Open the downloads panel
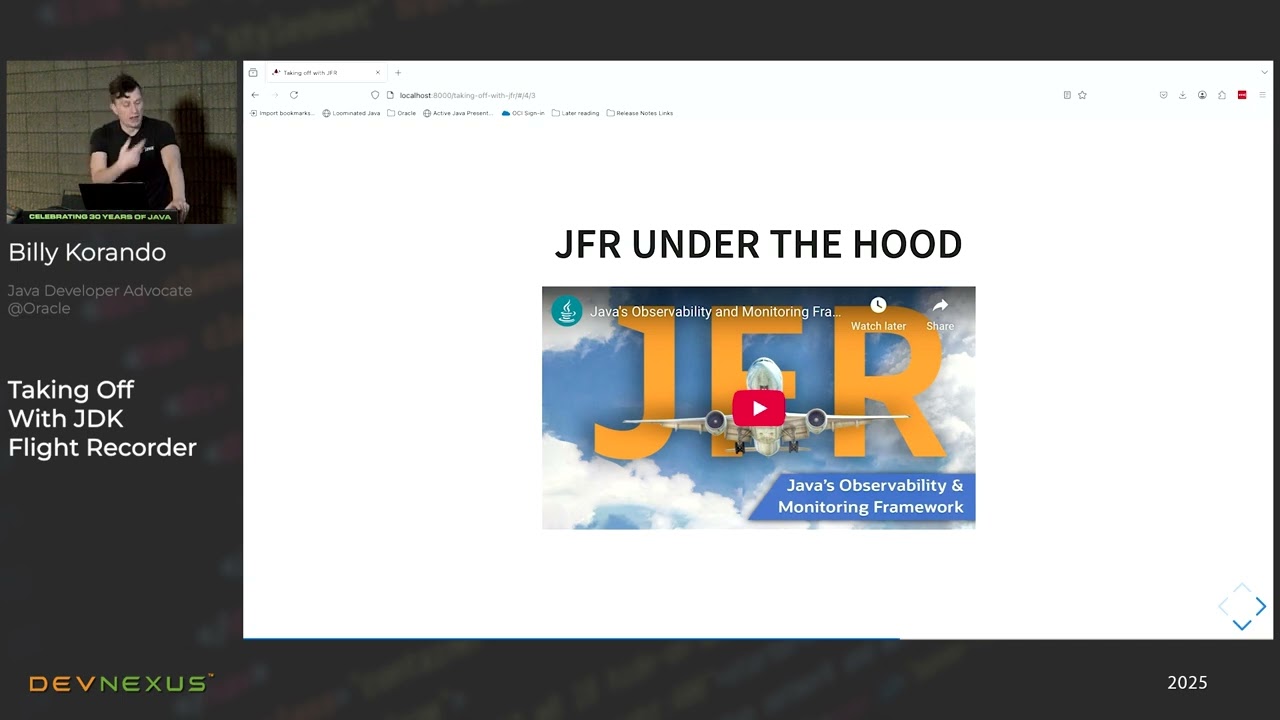This screenshot has height=720, width=1280. click(x=1182, y=95)
